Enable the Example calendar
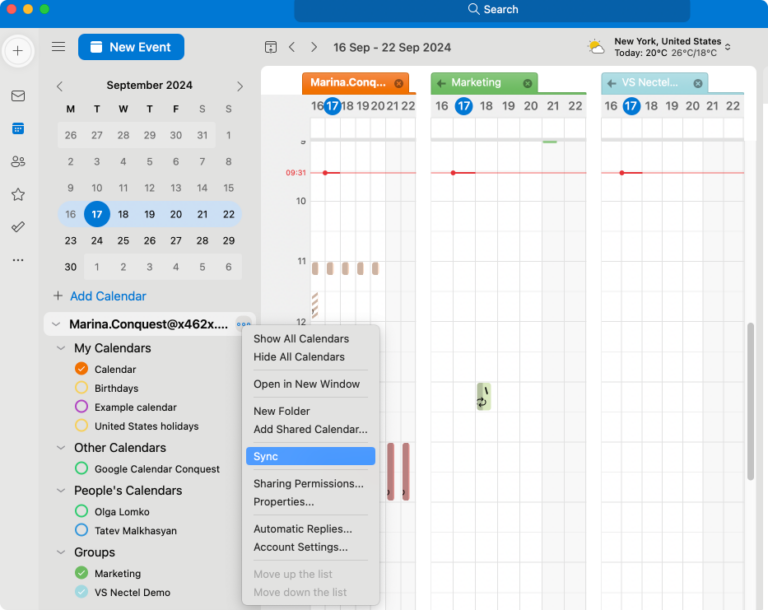Viewport: 768px width, 610px height. click(81, 407)
